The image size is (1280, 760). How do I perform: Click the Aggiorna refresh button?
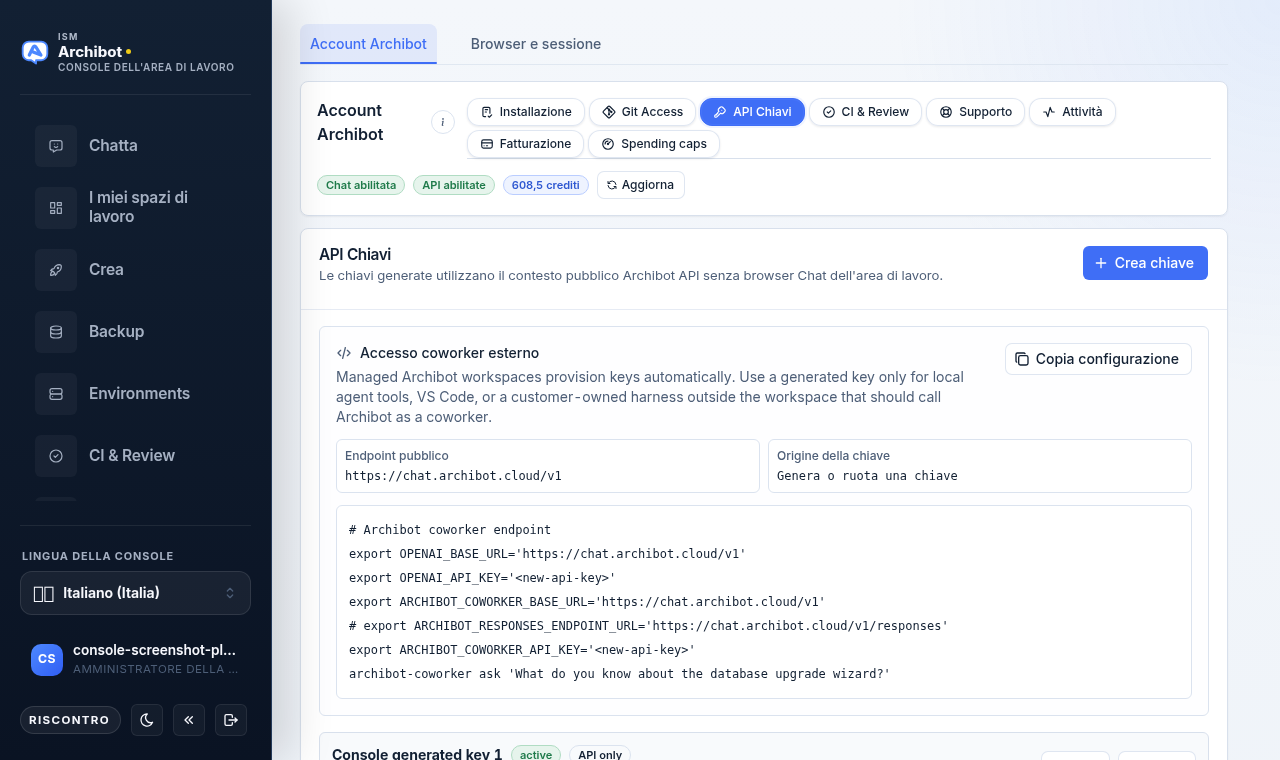pos(641,185)
